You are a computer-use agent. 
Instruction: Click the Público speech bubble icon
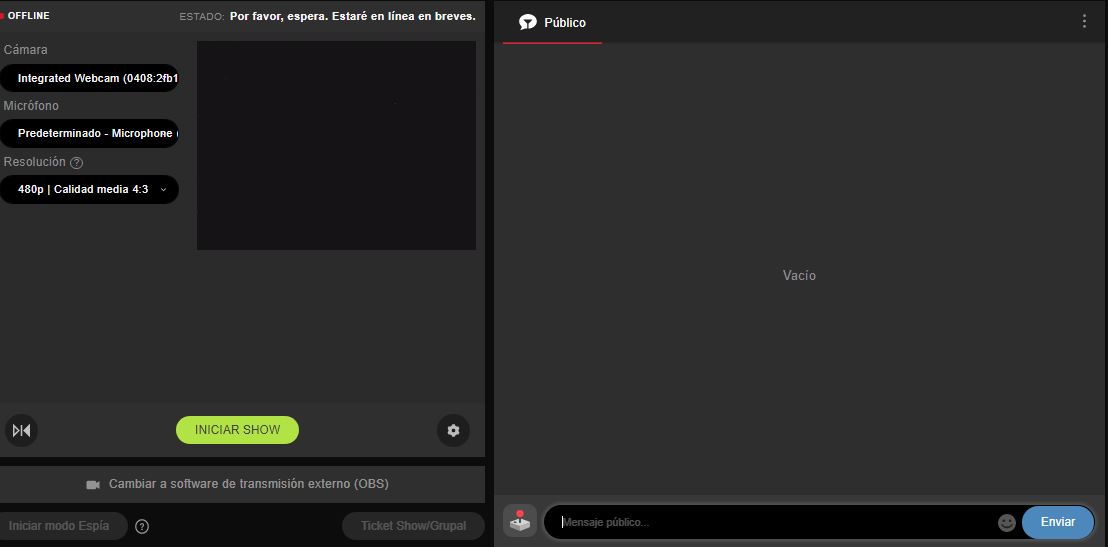point(528,23)
